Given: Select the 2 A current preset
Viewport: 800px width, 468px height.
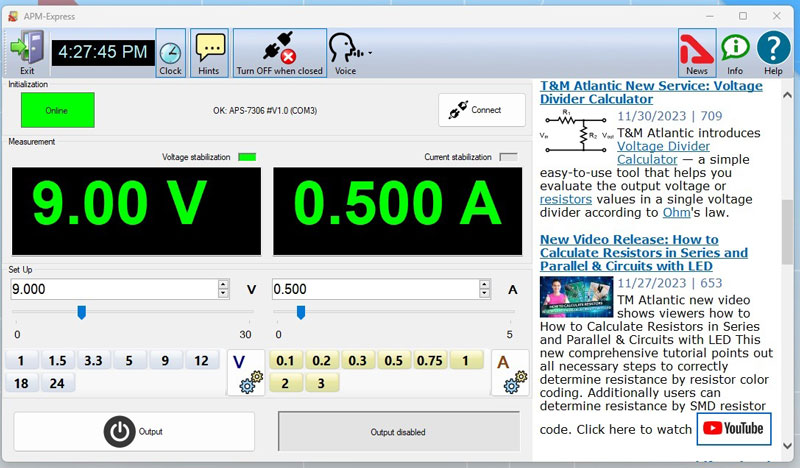Looking at the screenshot, I should point(285,383).
